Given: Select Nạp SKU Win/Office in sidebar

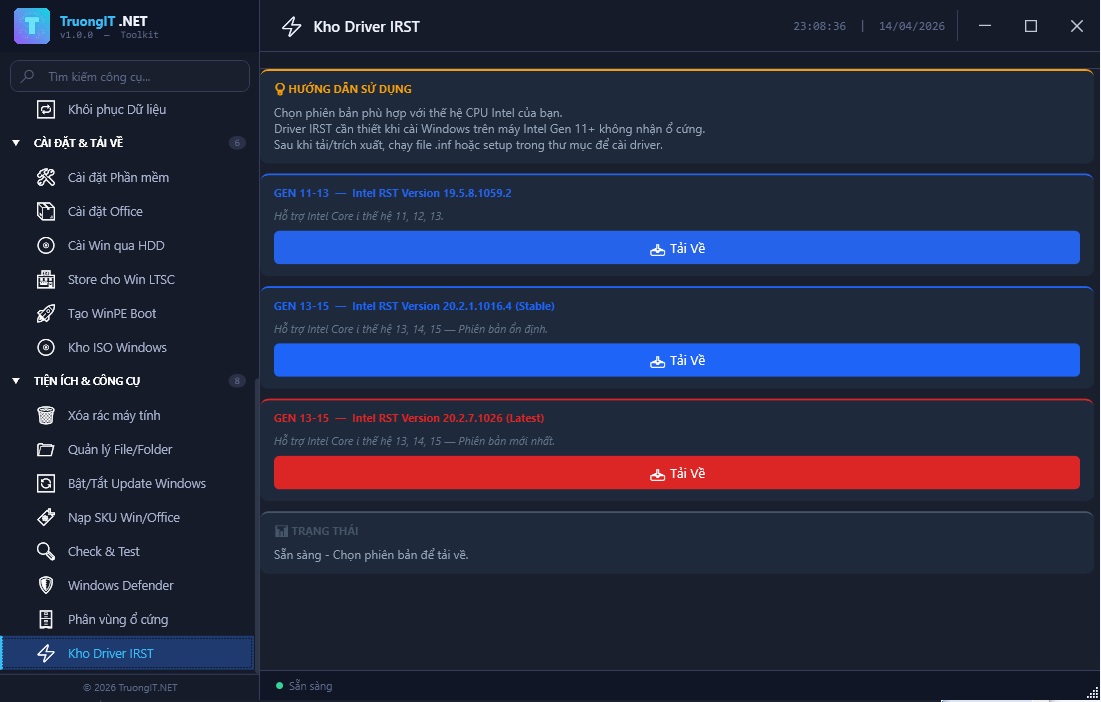Looking at the screenshot, I should coord(123,517).
